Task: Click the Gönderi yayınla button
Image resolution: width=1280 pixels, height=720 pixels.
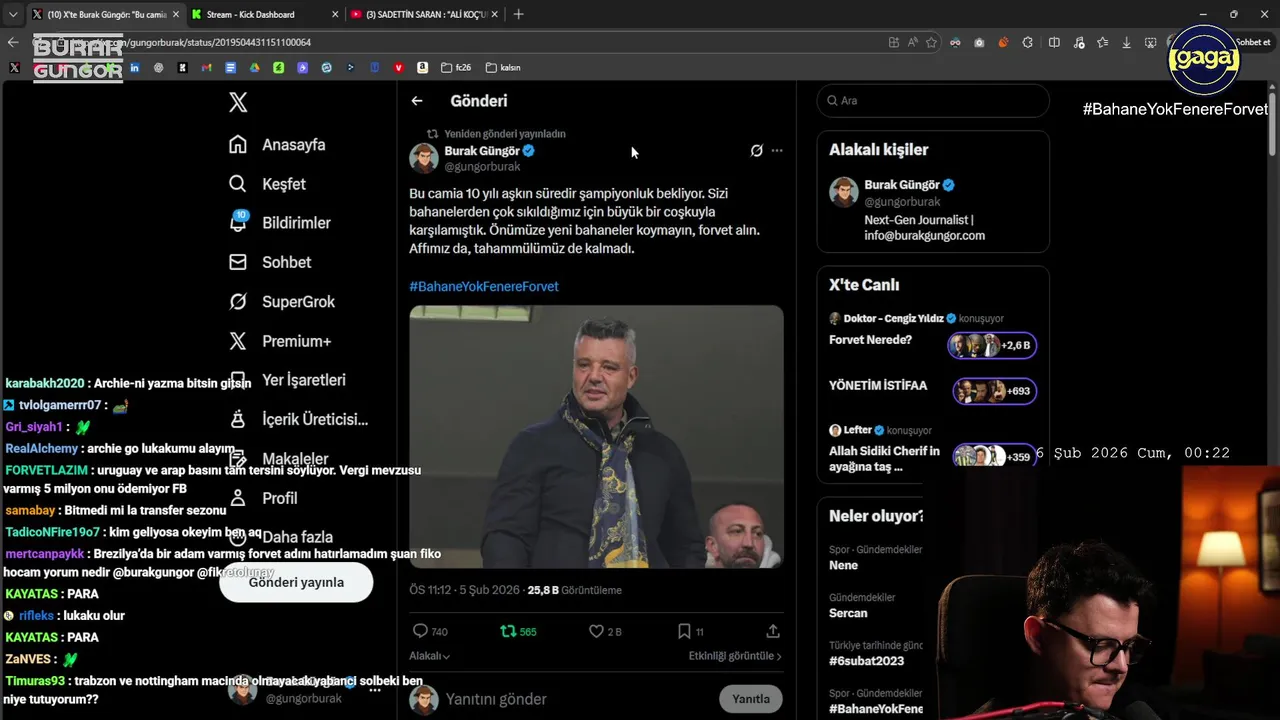Action: point(296,582)
